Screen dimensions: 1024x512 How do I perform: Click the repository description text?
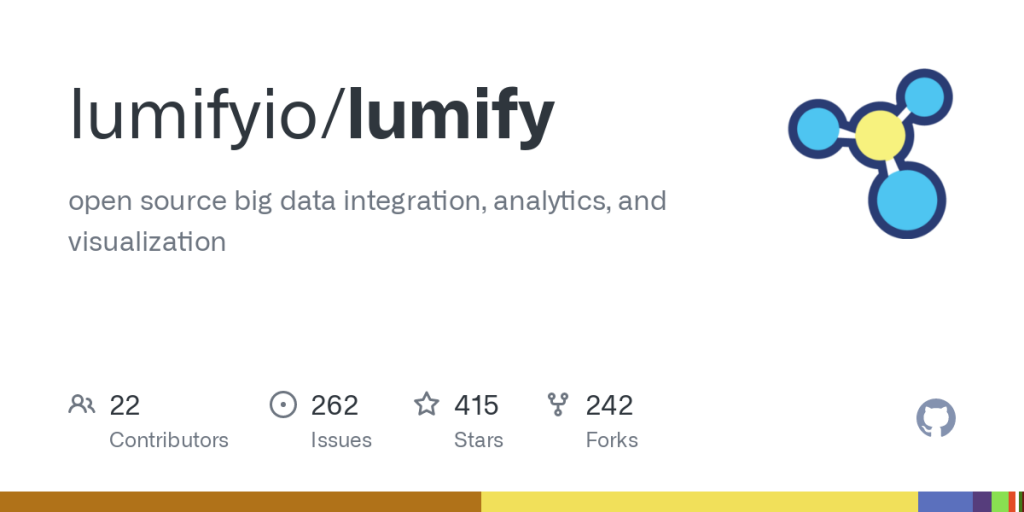tap(367, 221)
